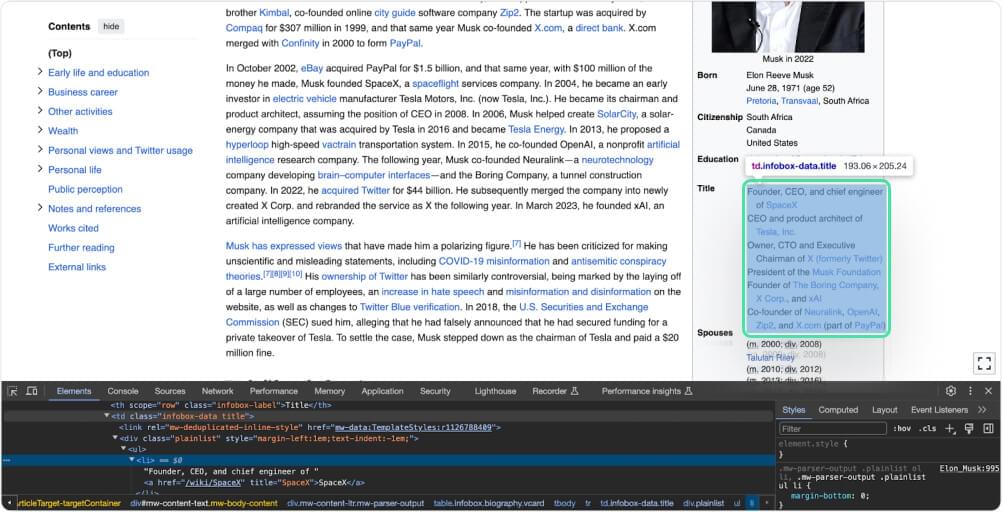Select td.infobox-data.title breadcrumb
This screenshot has width=1002, height=512.
point(637,504)
